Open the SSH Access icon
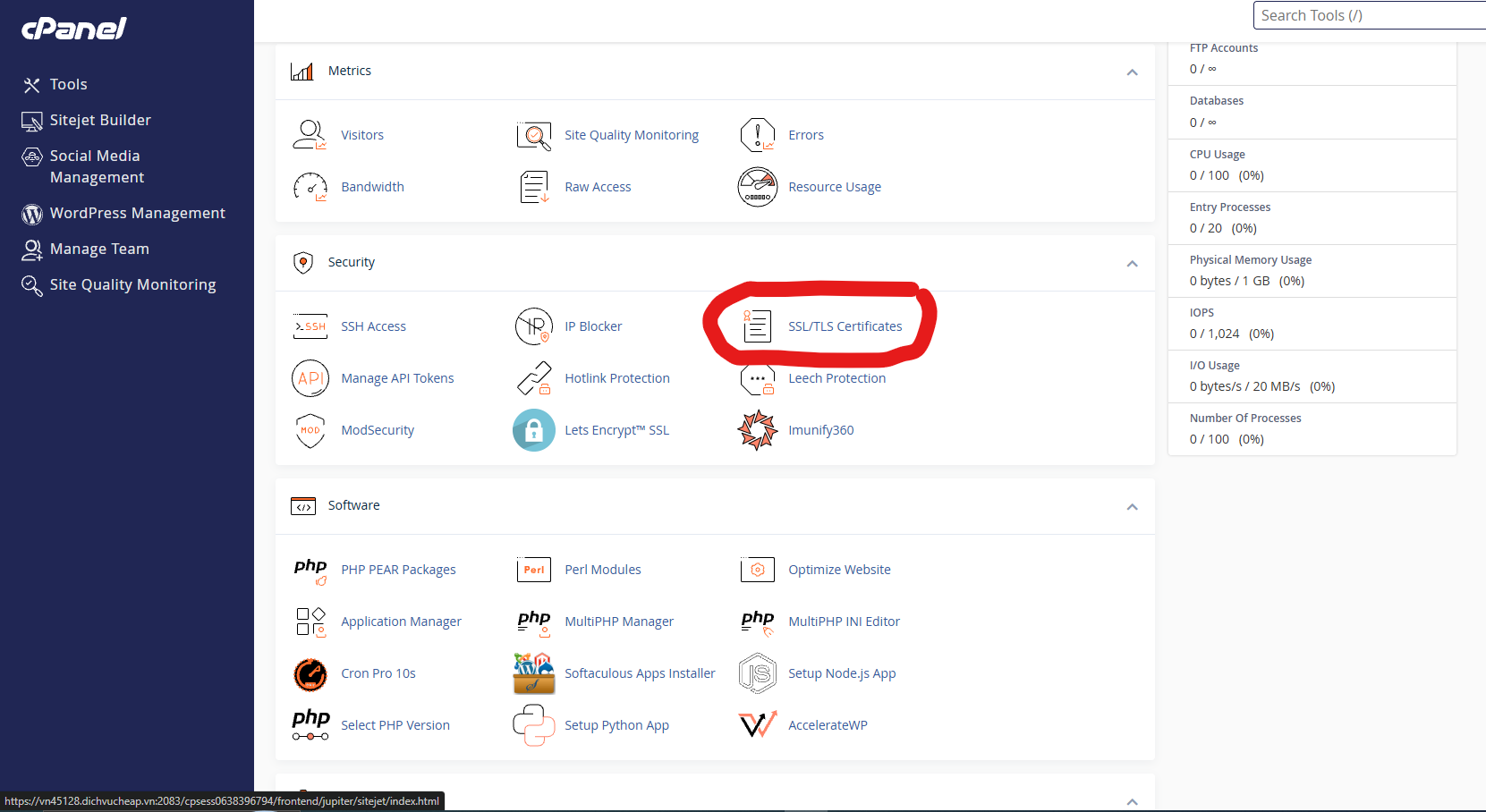This screenshot has width=1486, height=812. pos(310,326)
